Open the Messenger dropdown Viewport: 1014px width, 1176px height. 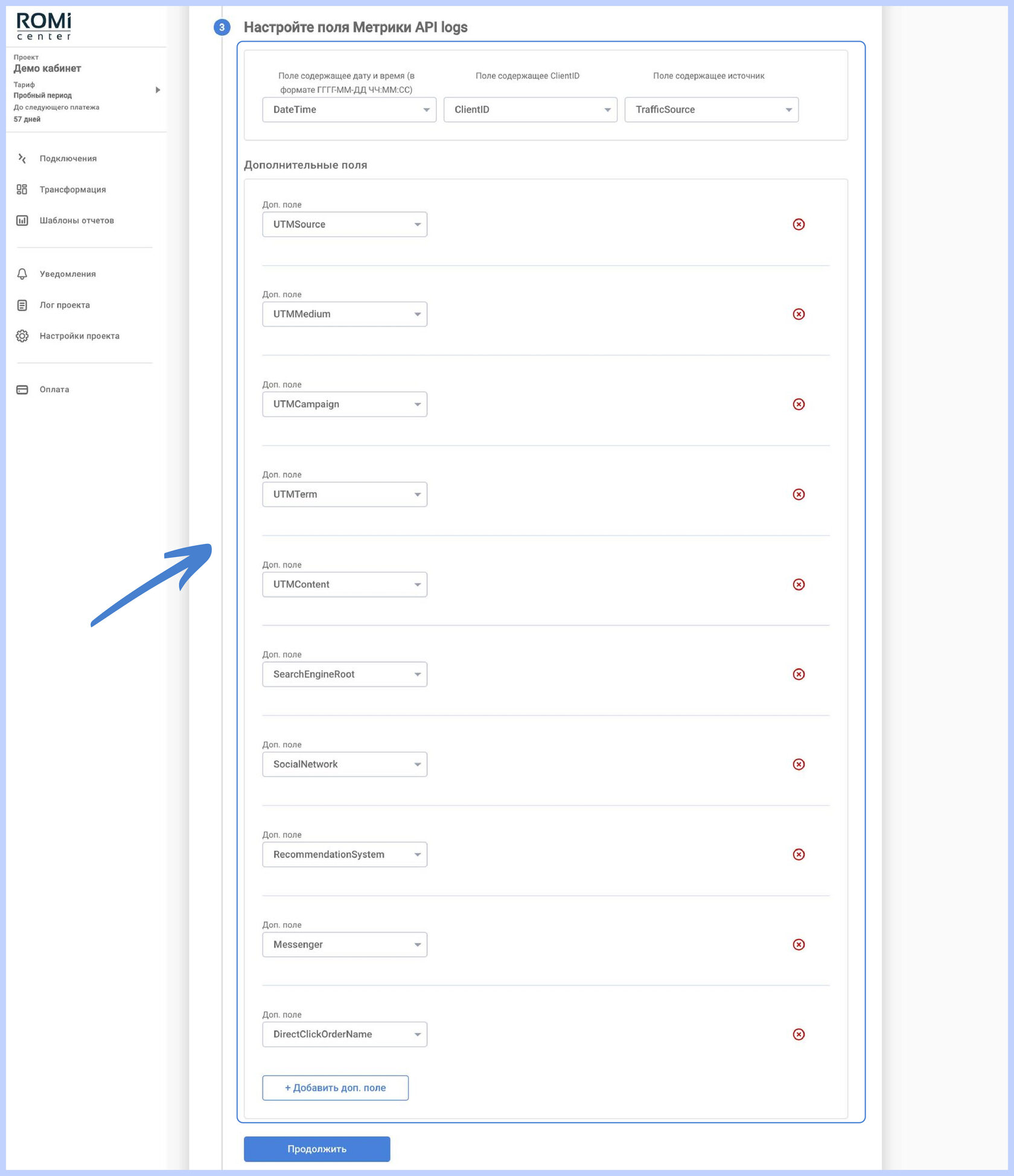tap(345, 945)
